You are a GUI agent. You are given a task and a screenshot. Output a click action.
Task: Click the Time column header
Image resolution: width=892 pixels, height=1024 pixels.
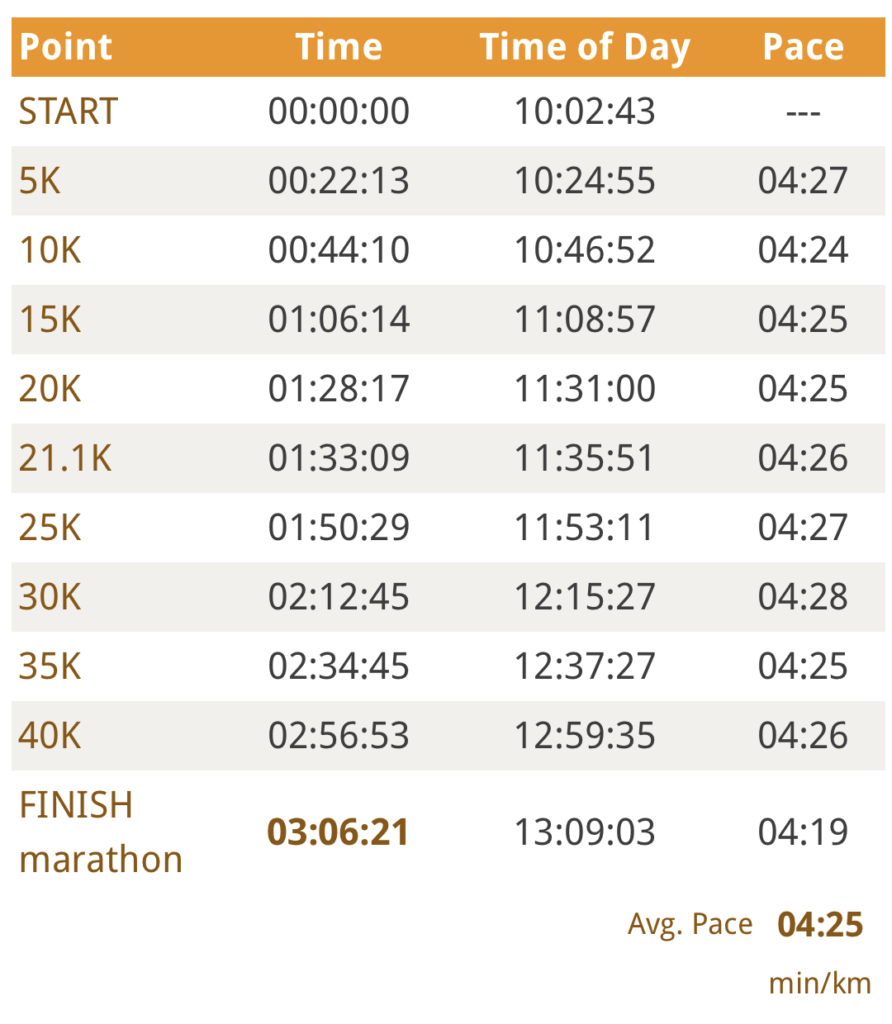pos(338,47)
